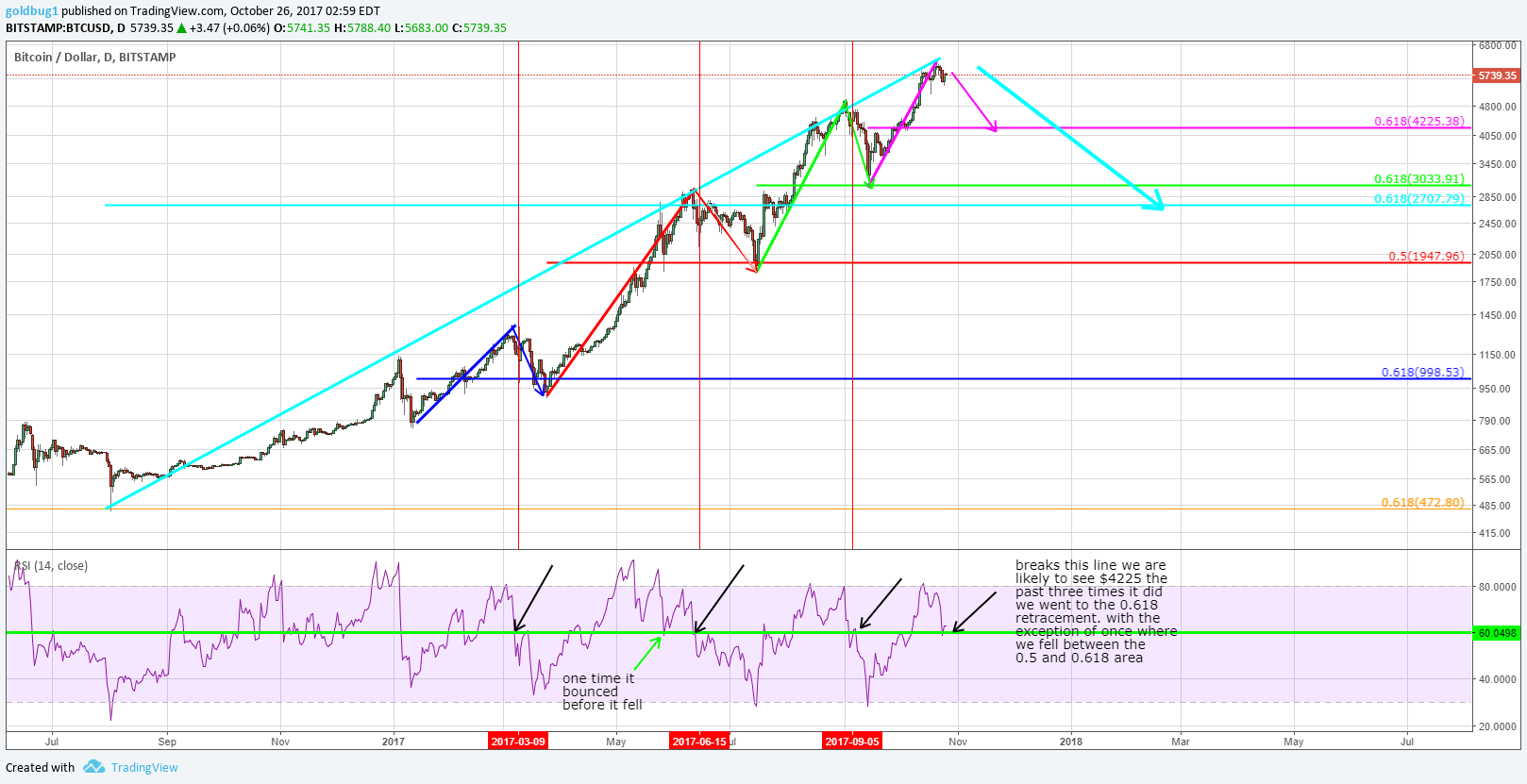The image size is (1527, 784).
Task: Click the 0.618(4225.38) Fibonacci label
Action: [x=1419, y=122]
